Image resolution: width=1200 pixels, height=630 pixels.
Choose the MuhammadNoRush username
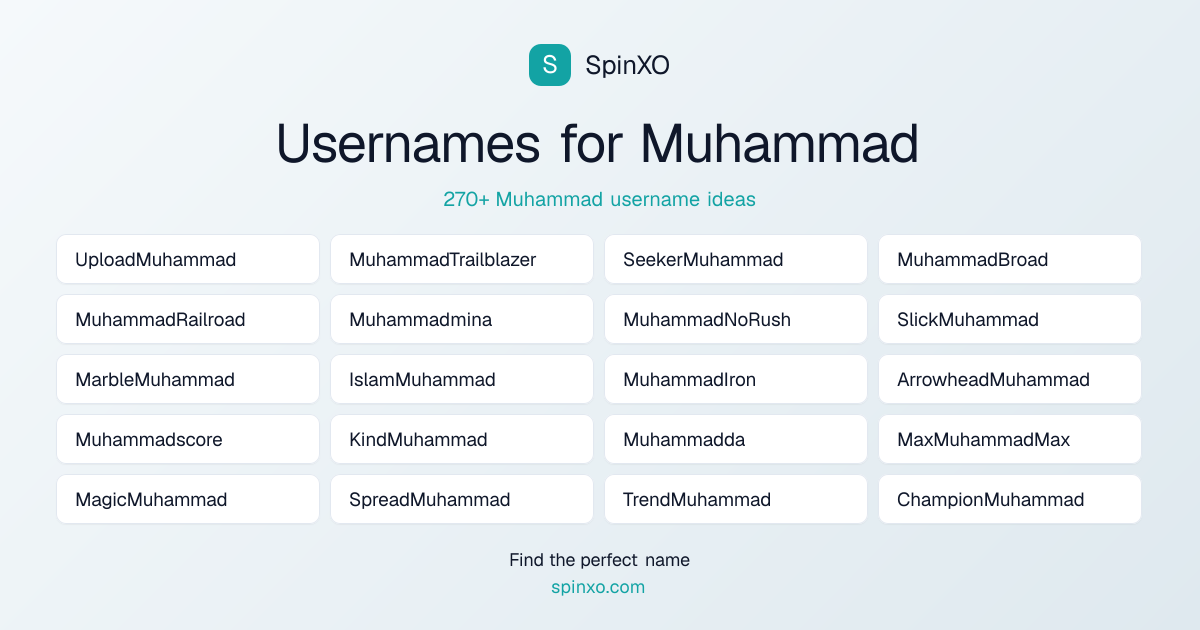pyautogui.click(x=736, y=319)
